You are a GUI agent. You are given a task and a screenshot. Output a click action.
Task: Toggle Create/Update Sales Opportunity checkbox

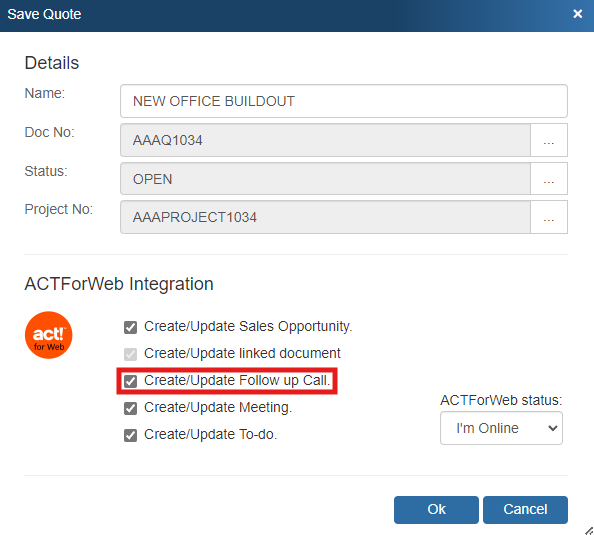pyautogui.click(x=130, y=327)
